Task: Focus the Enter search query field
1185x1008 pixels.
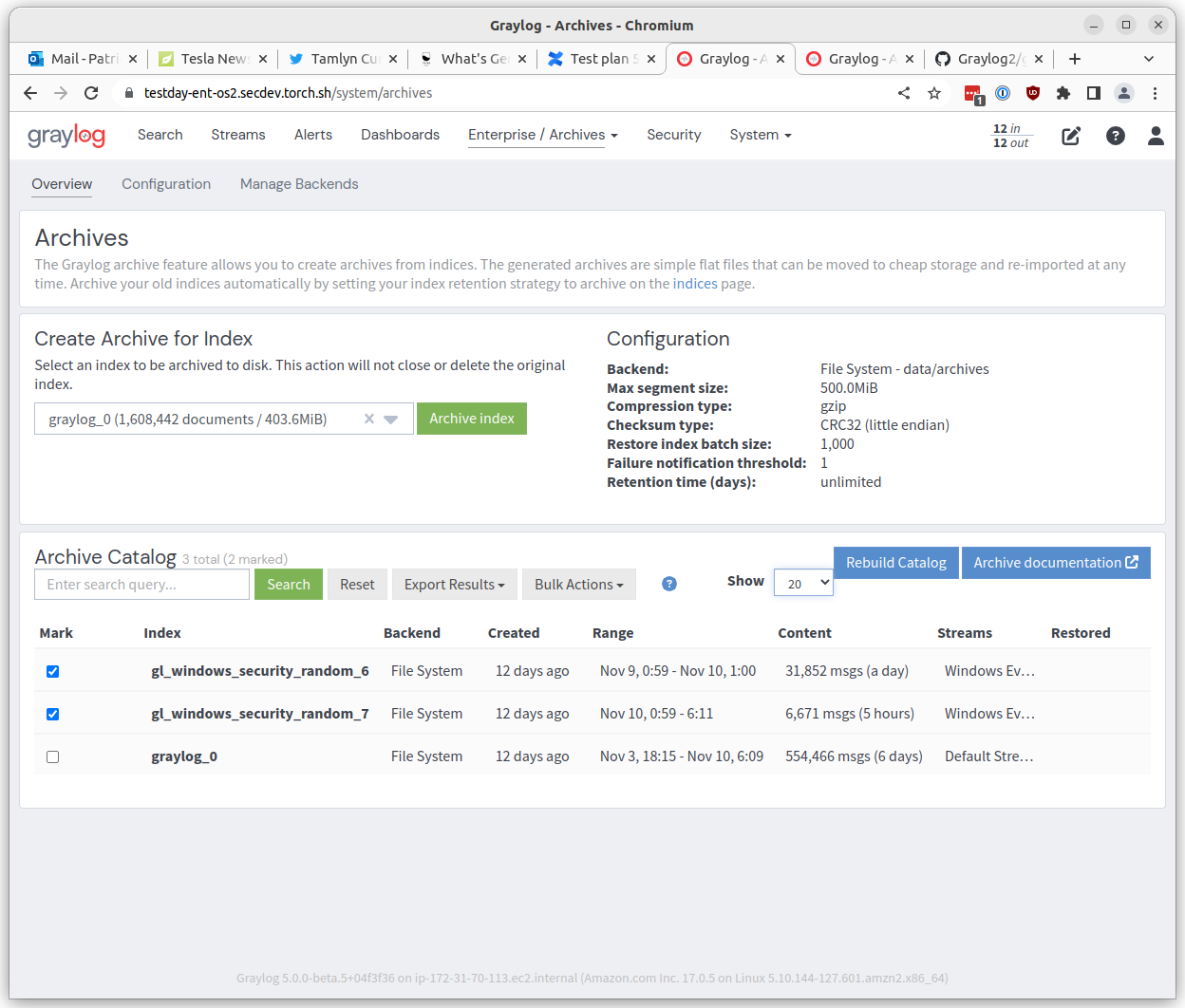Action: click(142, 585)
